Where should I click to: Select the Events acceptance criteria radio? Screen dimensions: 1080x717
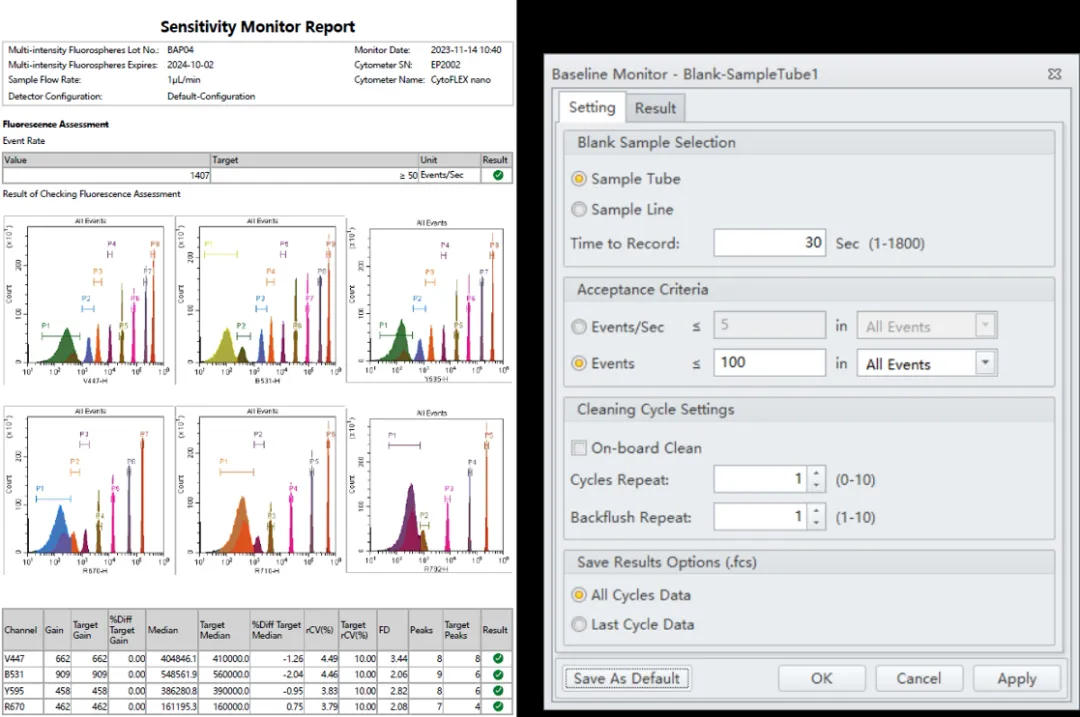coord(579,364)
